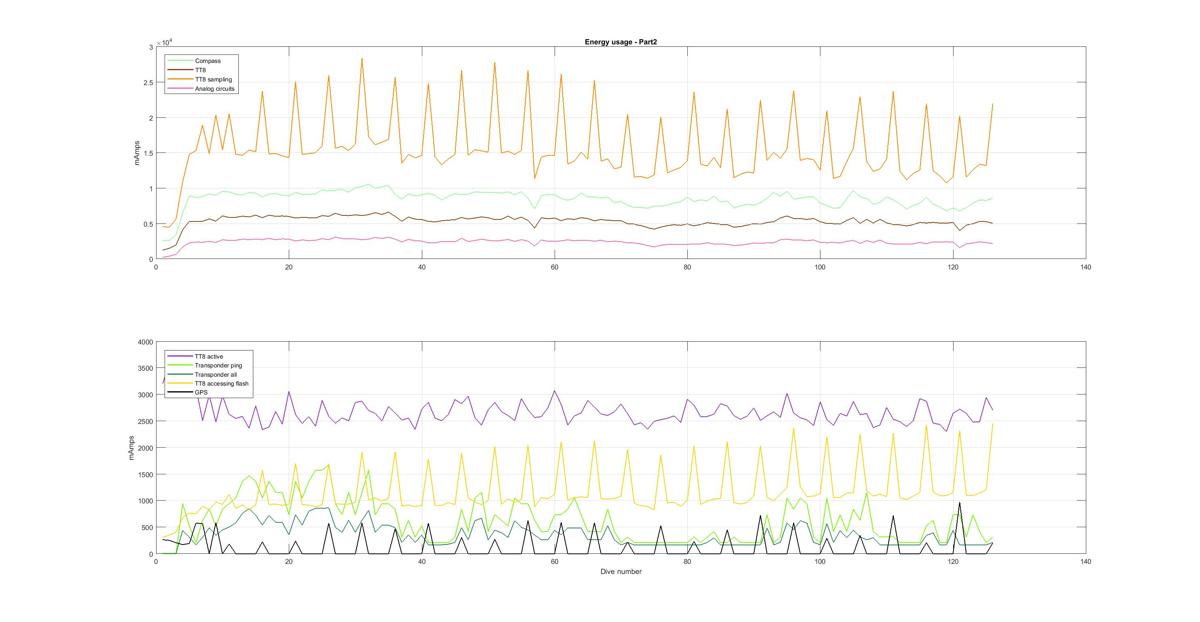Click the "60" x-axis tick on the Energy usage plot
Image resolution: width=1200 pixels, height=622 pixels.
click(x=555, y=268)
